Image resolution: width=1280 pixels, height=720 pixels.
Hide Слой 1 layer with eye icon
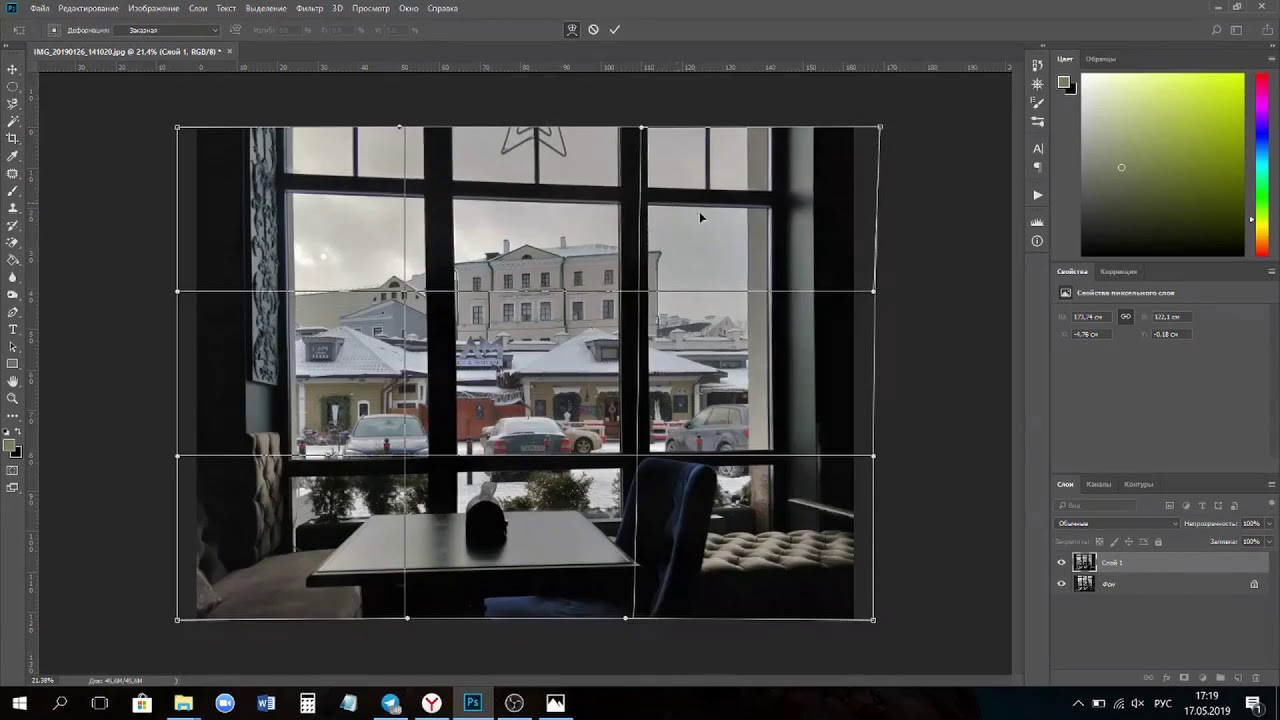tap(1062, 562)
